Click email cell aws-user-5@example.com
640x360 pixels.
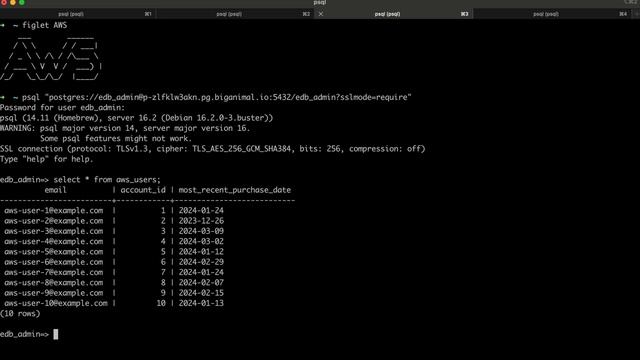tap(53, 252)
